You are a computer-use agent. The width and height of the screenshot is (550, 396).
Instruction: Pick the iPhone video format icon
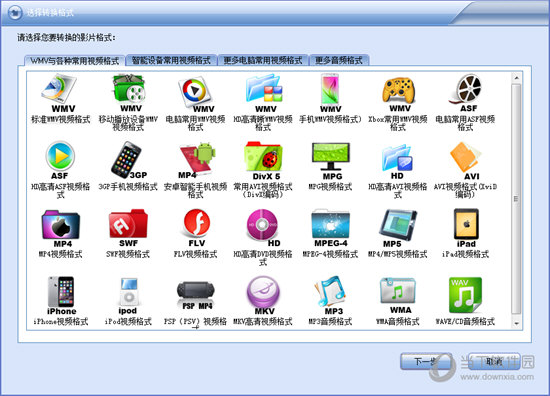point(61,295)
